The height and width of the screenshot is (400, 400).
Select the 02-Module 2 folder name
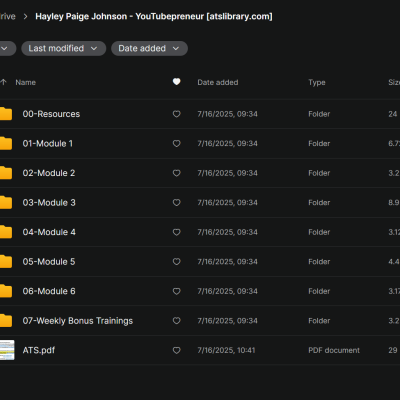pos(49,173)
